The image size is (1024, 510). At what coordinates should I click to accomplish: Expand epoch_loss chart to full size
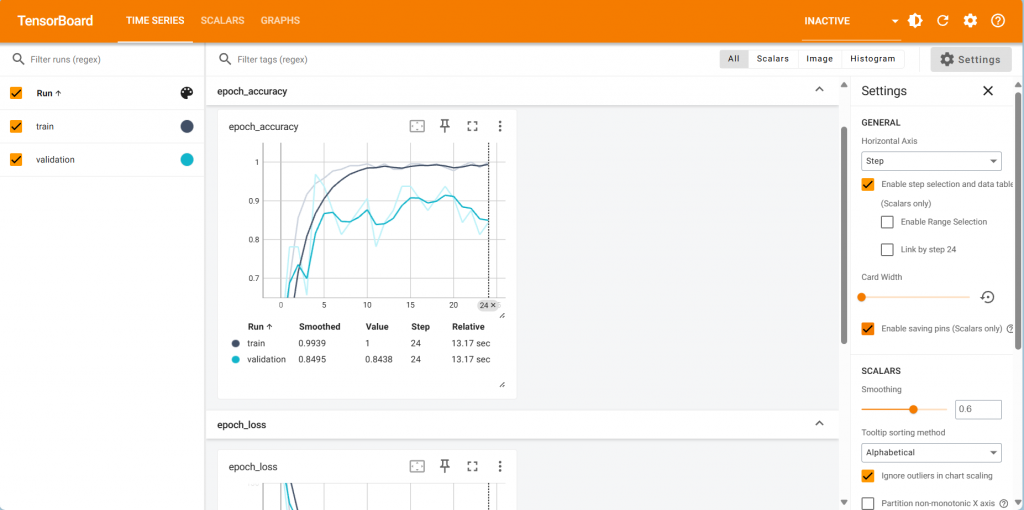[x=472, y=466]
